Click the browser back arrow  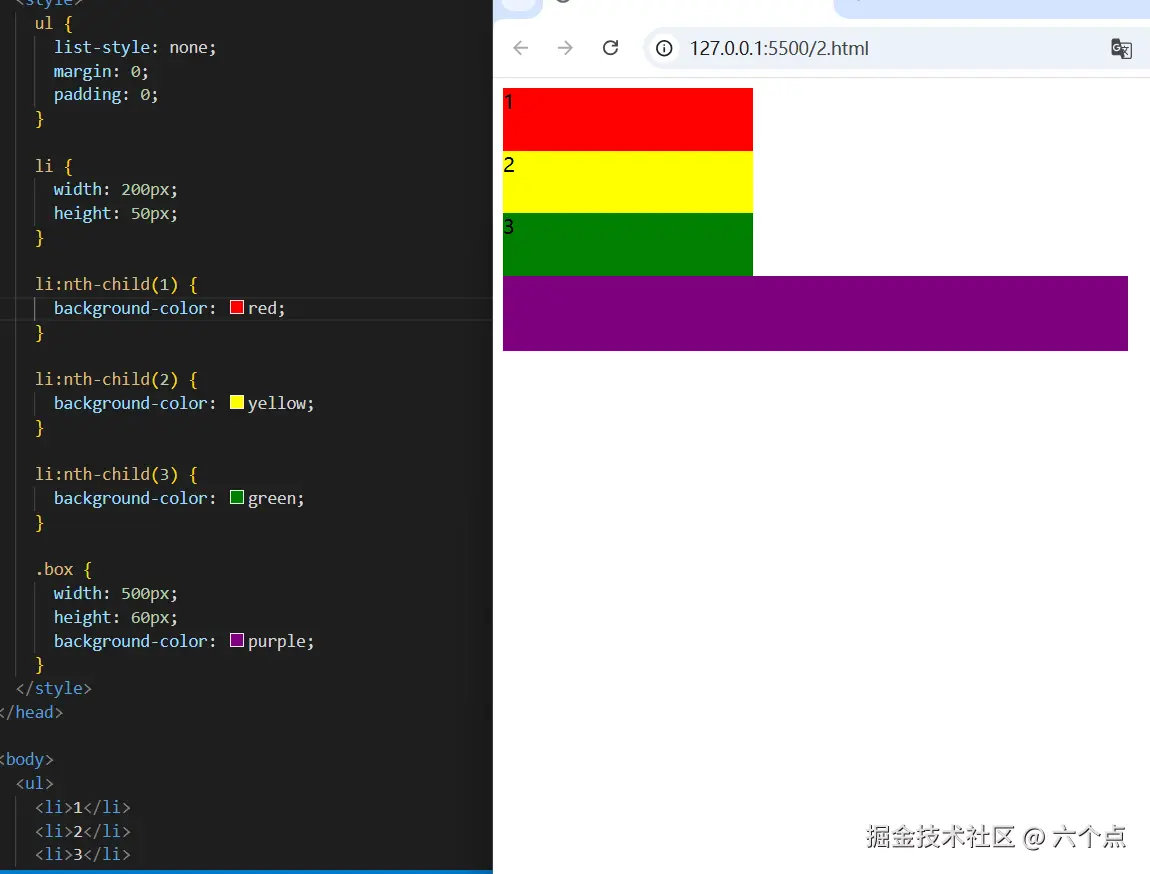pos(521,48)
